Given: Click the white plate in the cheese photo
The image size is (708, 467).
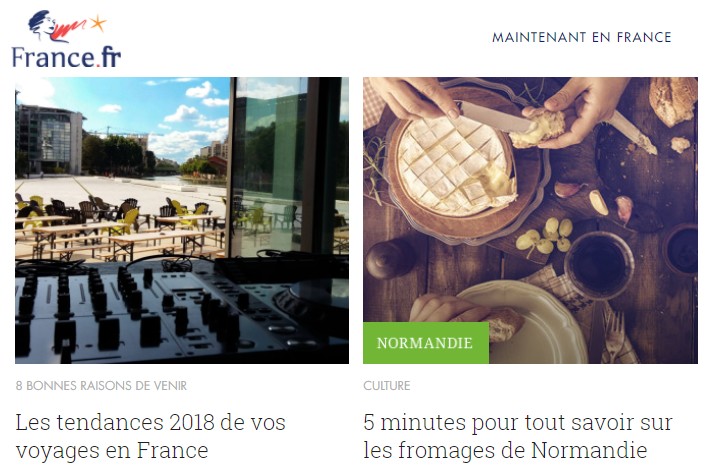Looking at the screenshot, I should [524, 323].
